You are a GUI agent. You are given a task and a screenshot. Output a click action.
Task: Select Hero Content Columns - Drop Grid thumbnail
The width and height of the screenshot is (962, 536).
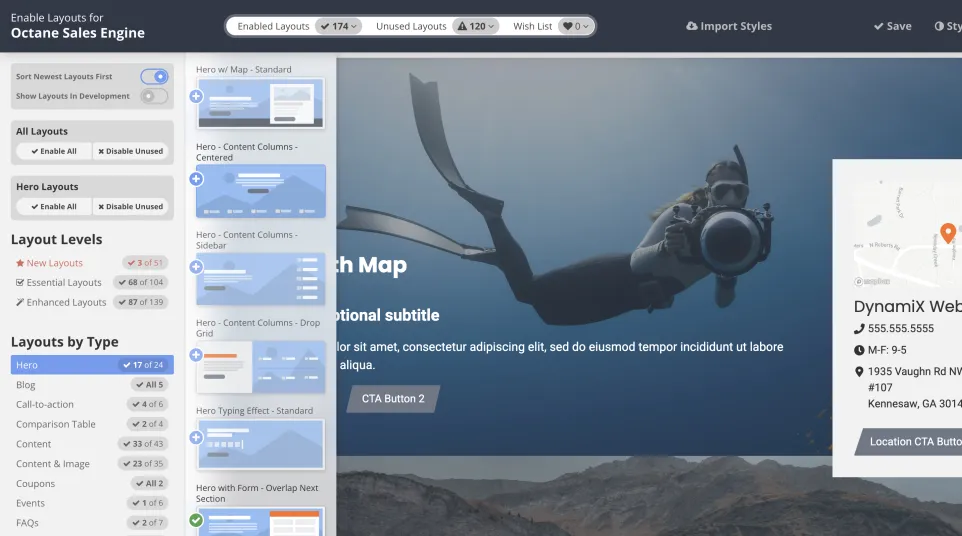261,367
